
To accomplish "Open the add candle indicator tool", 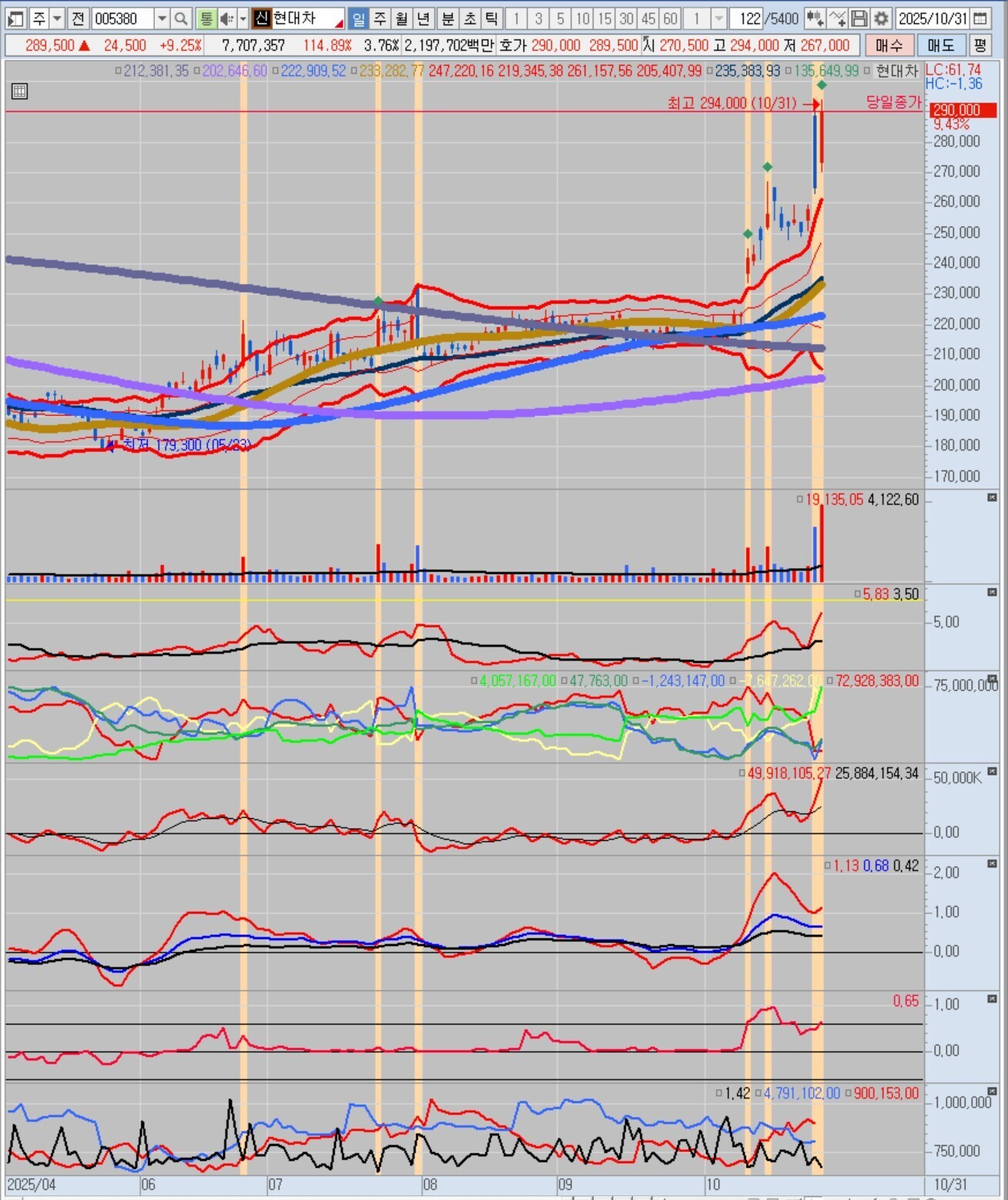I will coord(815,18).
